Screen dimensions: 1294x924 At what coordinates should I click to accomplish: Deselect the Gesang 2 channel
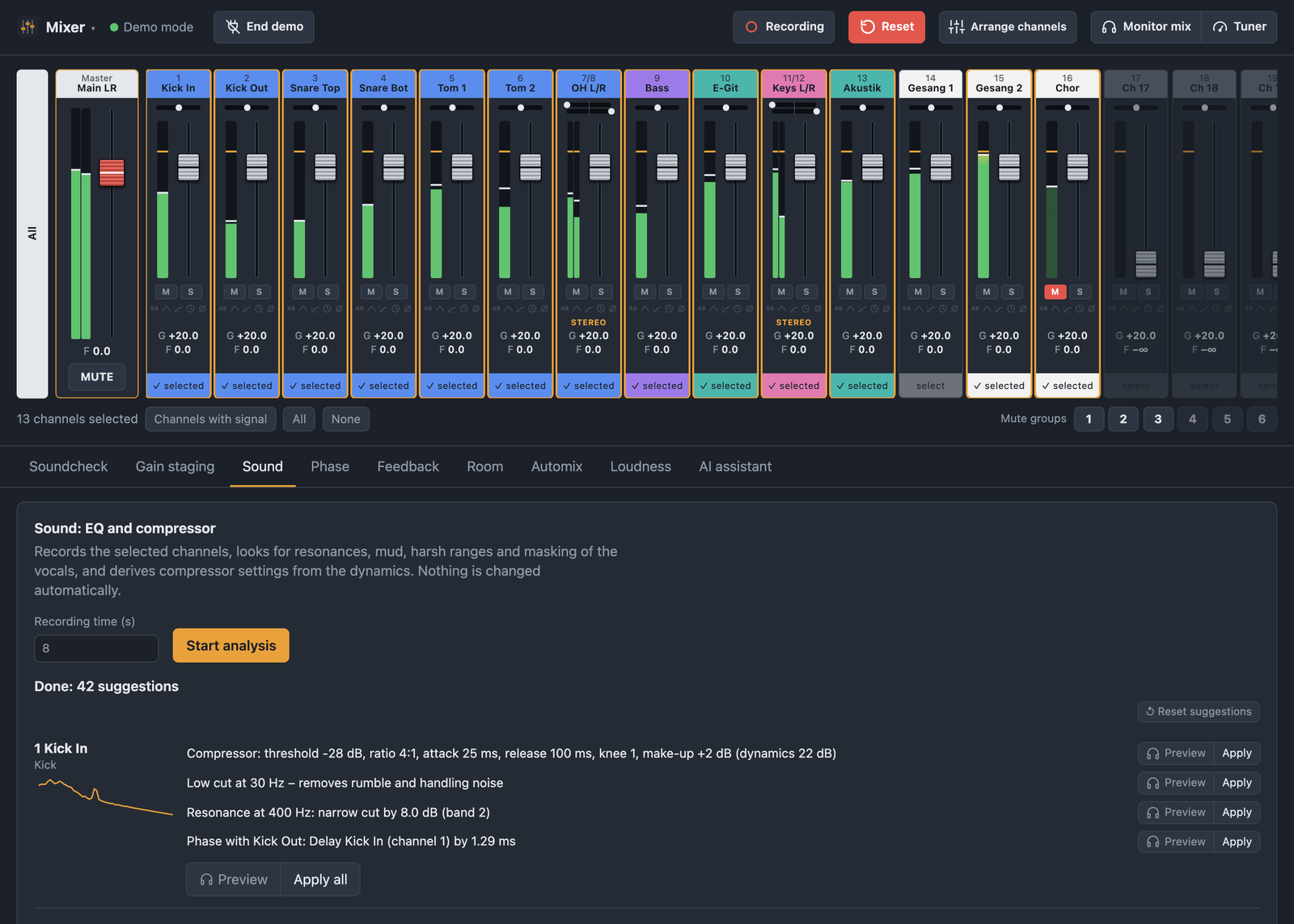point(999,386)
